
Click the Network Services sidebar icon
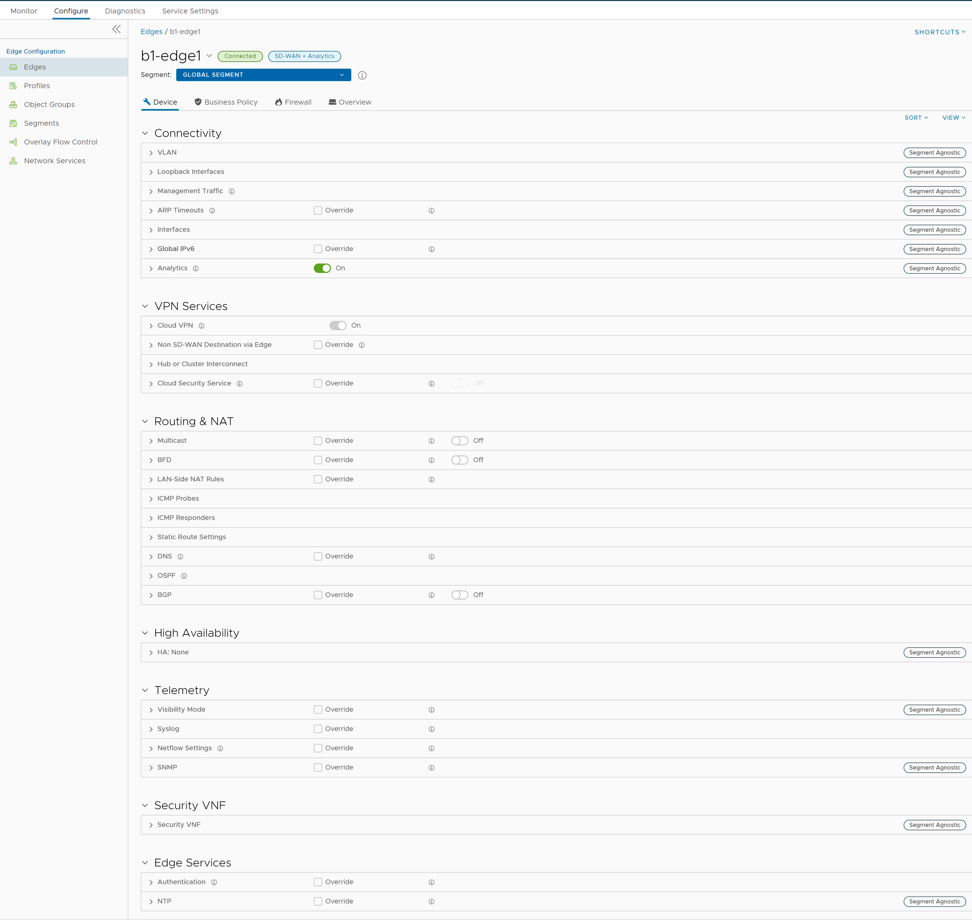(x=13, y=161)
